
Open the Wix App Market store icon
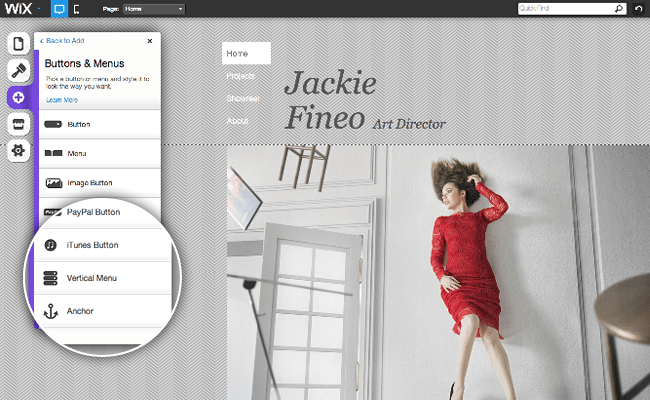pyautogui.click(x=18, y=124)
